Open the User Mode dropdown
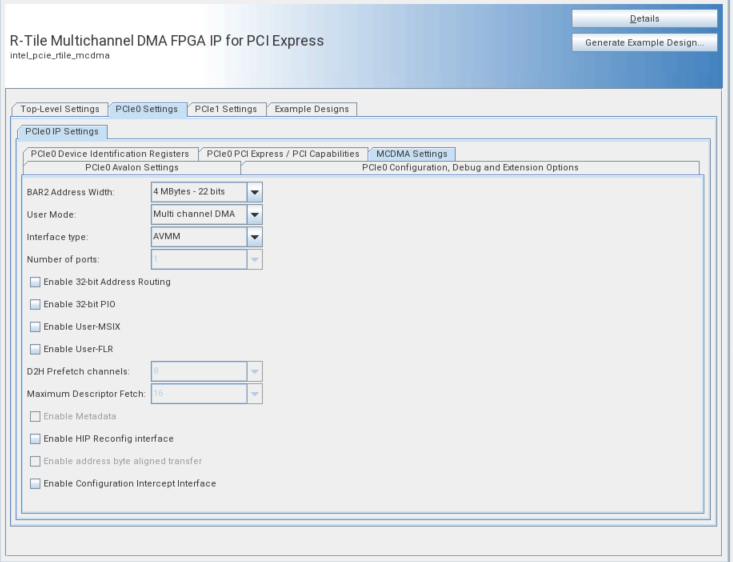This screenshot has width=733, height=562. click(254, 214)
